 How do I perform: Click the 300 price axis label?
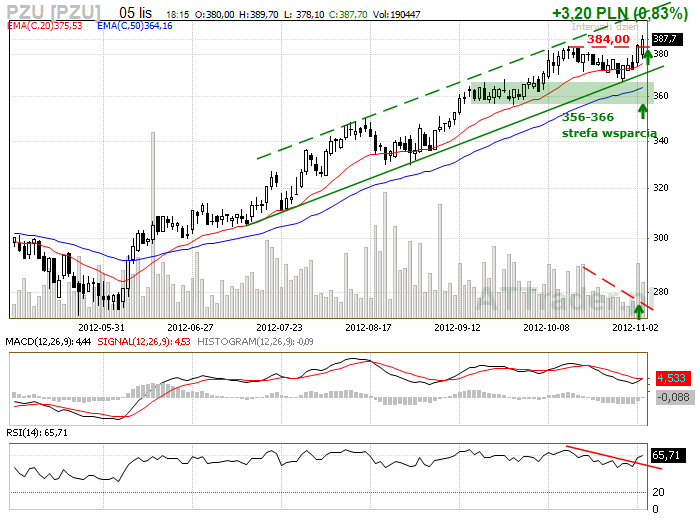pos(661,238)
